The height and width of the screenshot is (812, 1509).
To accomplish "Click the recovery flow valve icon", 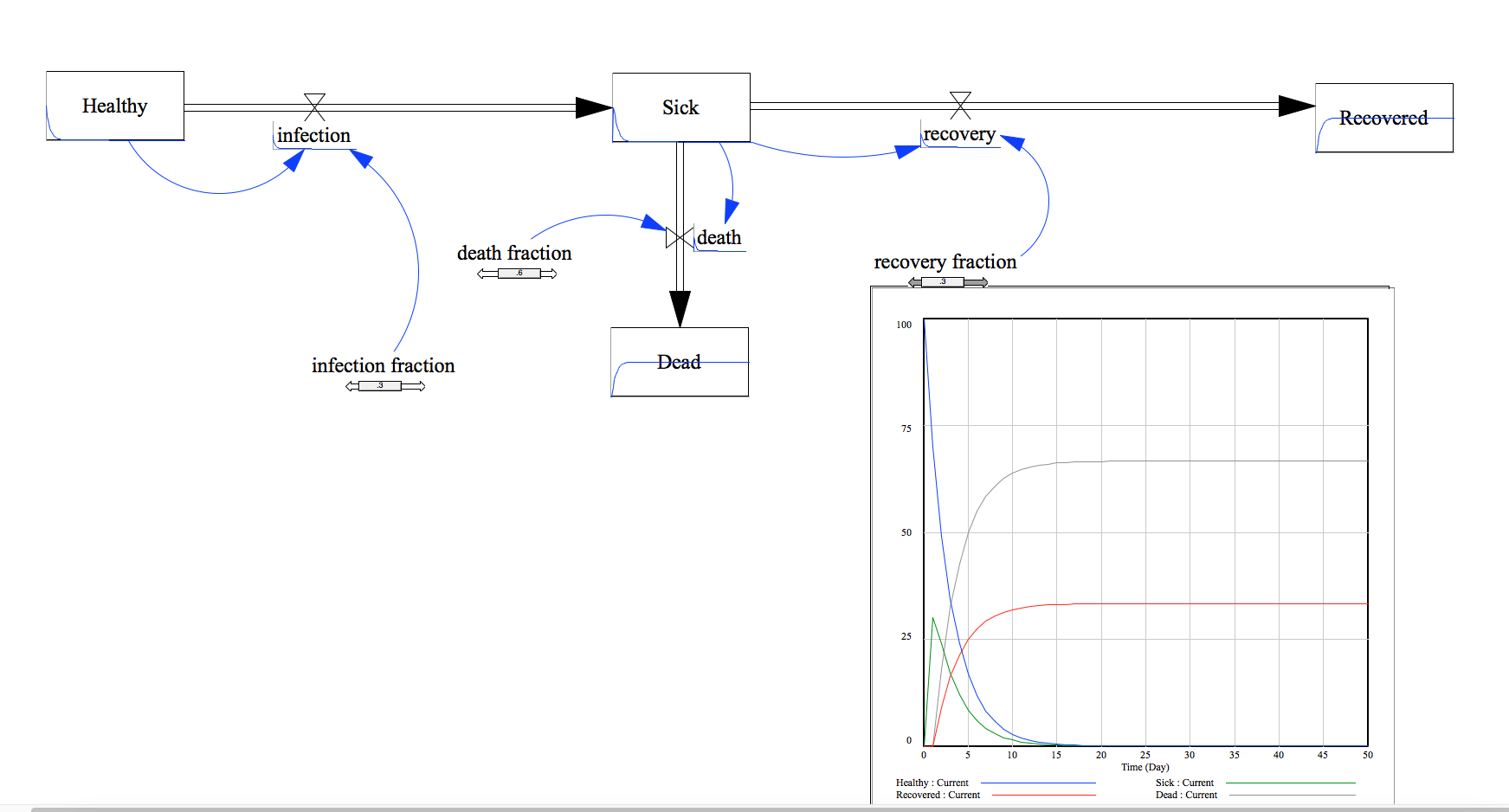I will tap(960, 106).
